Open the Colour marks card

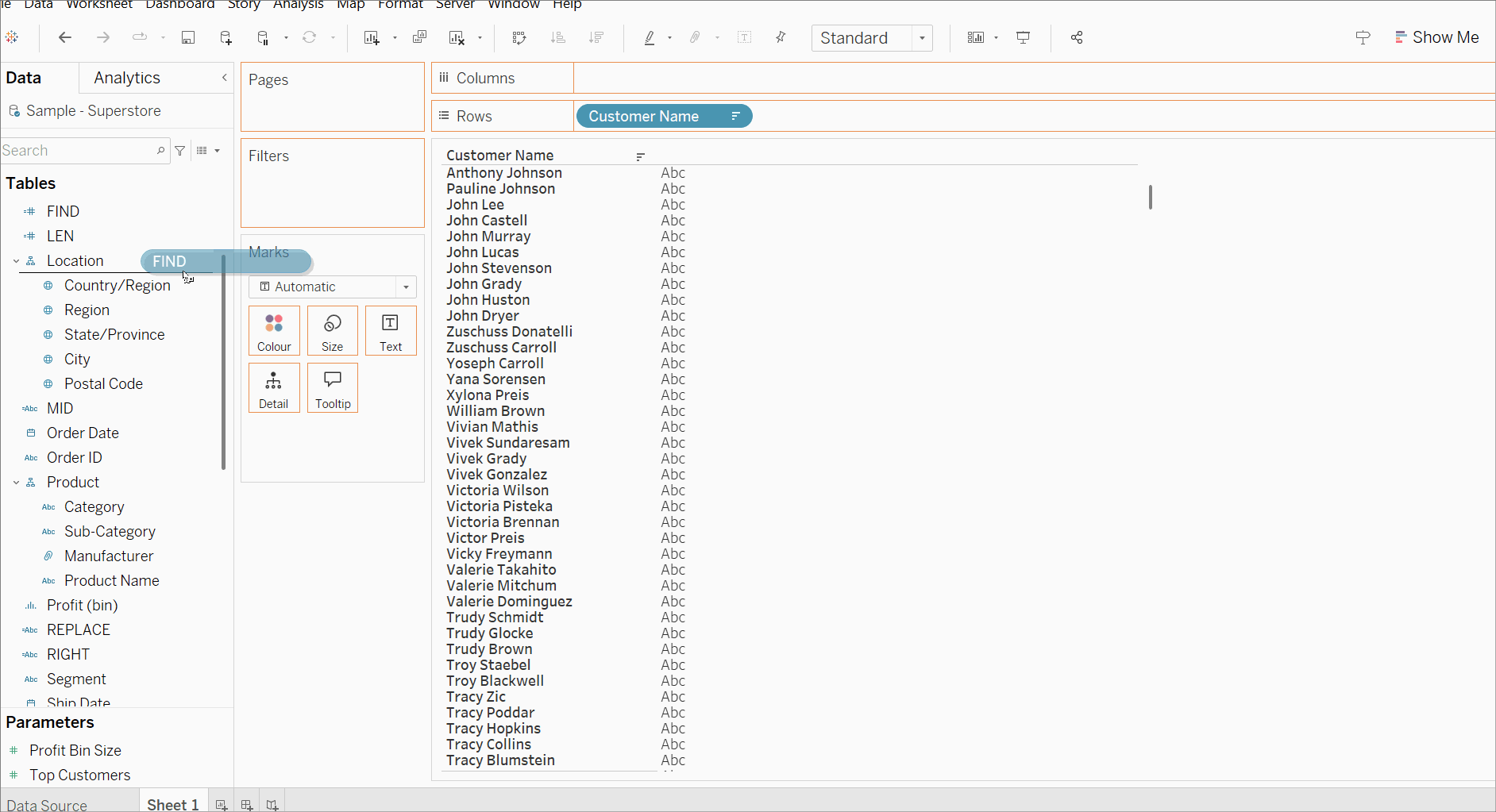click(x=274, y=331)
